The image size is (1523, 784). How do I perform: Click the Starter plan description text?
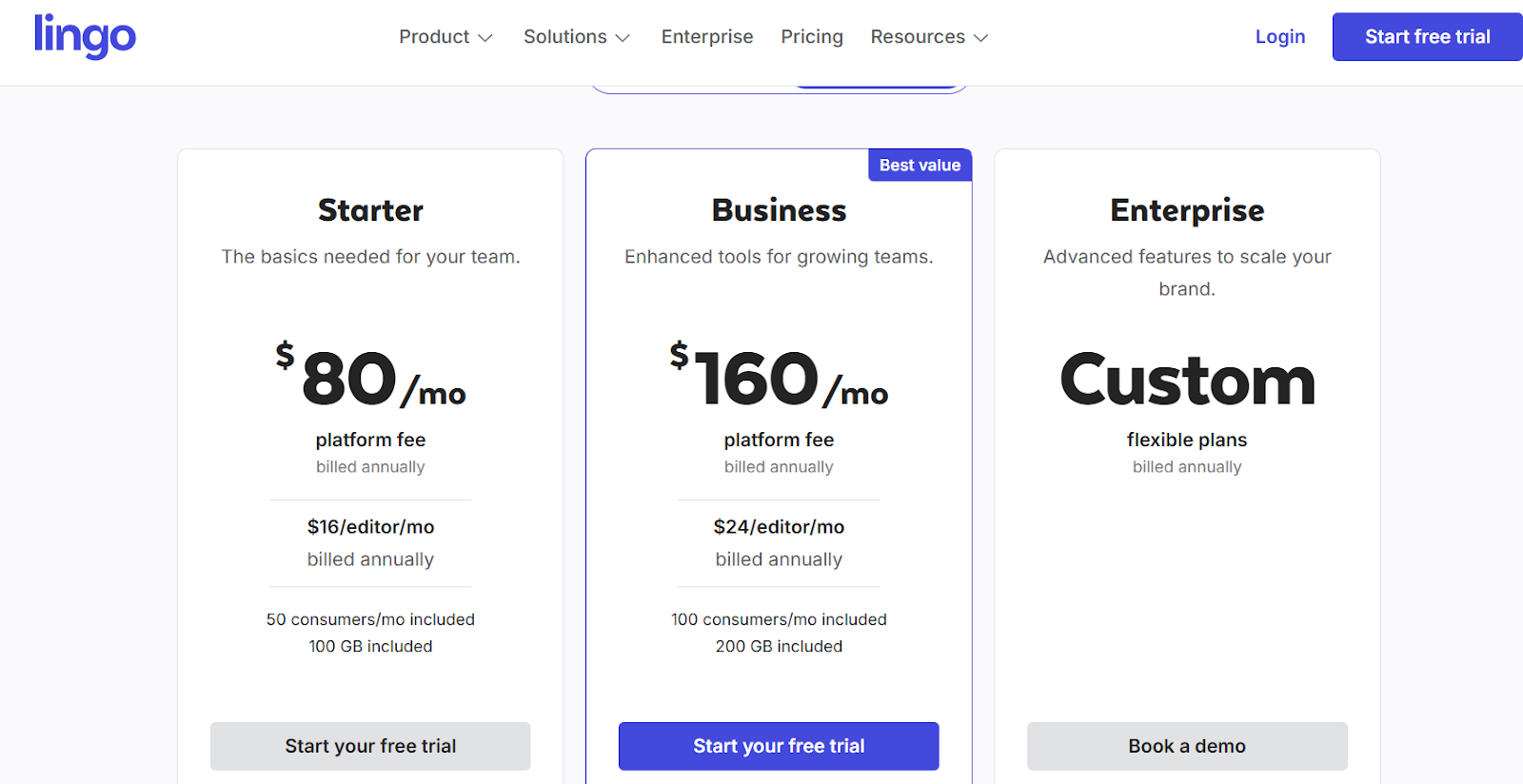point(370,256)
